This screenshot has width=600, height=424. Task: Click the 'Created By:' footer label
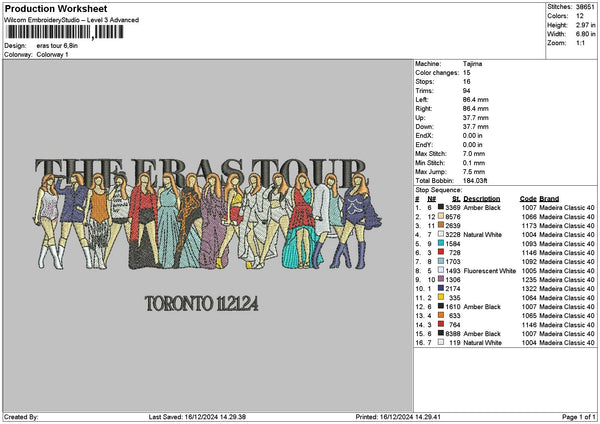point(21,417)
